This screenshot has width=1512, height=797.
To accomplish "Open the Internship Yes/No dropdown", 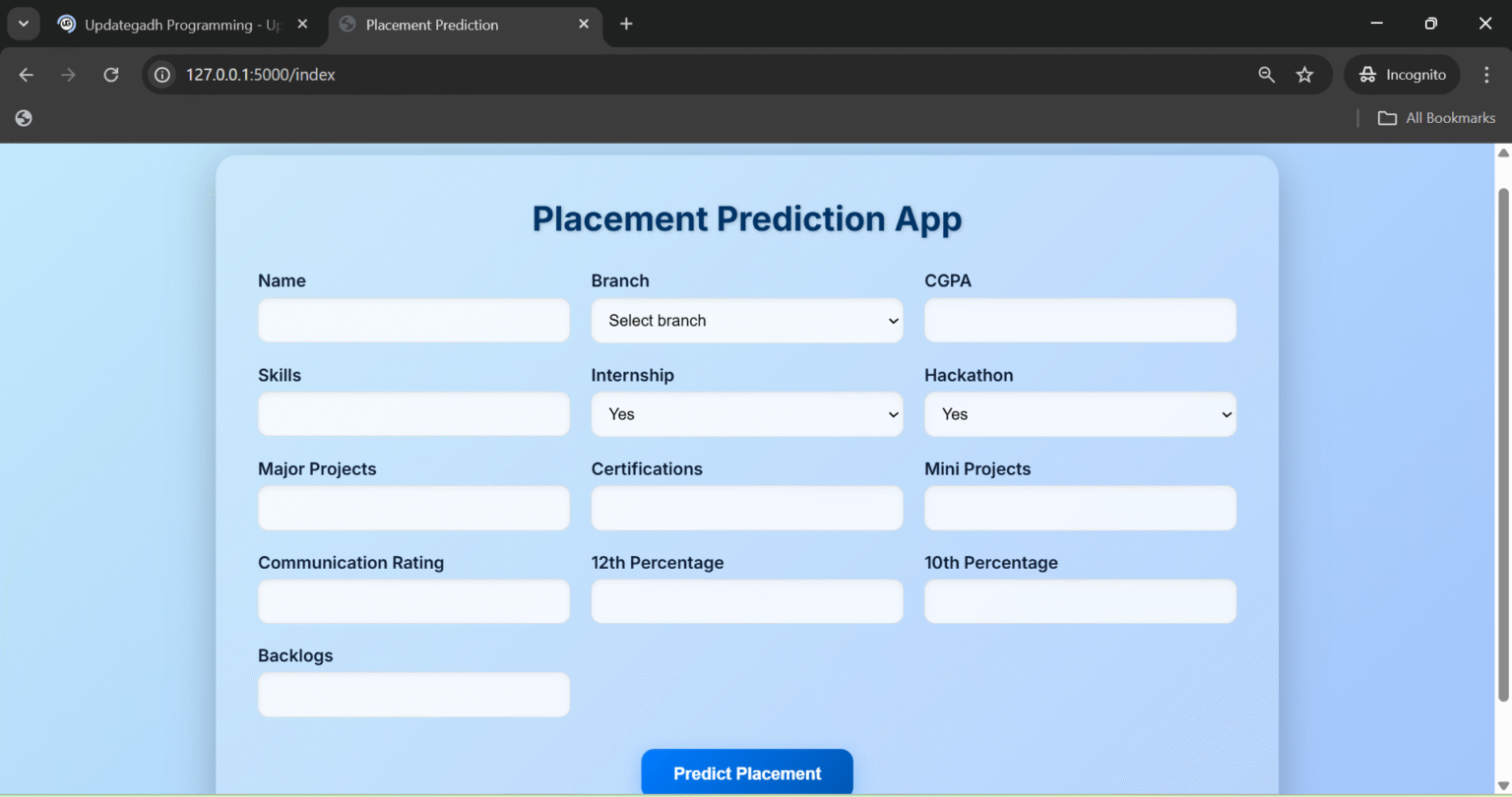I will point(746,414).
